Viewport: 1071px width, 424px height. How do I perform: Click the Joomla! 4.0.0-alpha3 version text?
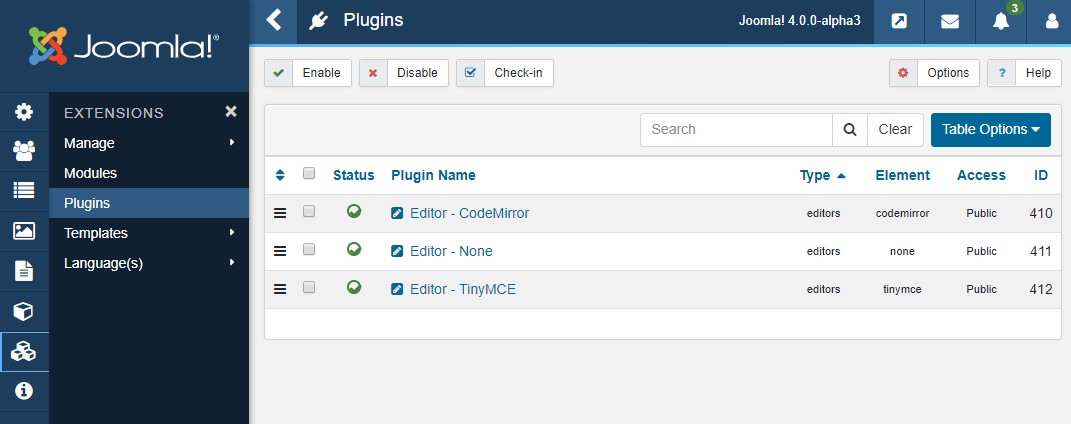coord(799,21)
